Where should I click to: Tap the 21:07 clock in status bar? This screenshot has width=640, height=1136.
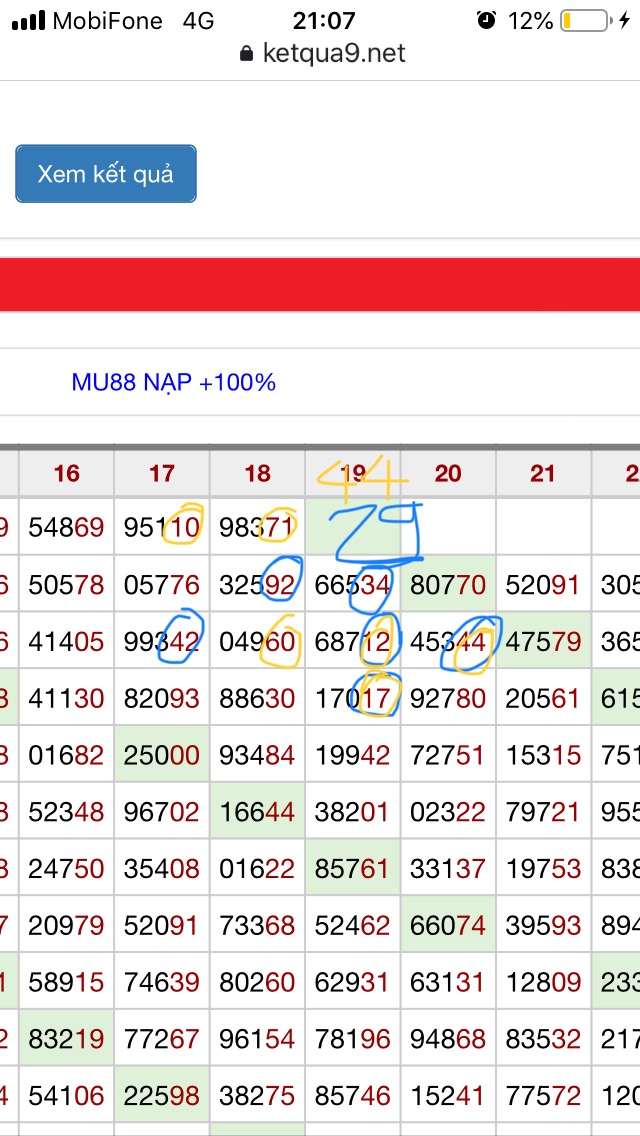tap(324, 20)
